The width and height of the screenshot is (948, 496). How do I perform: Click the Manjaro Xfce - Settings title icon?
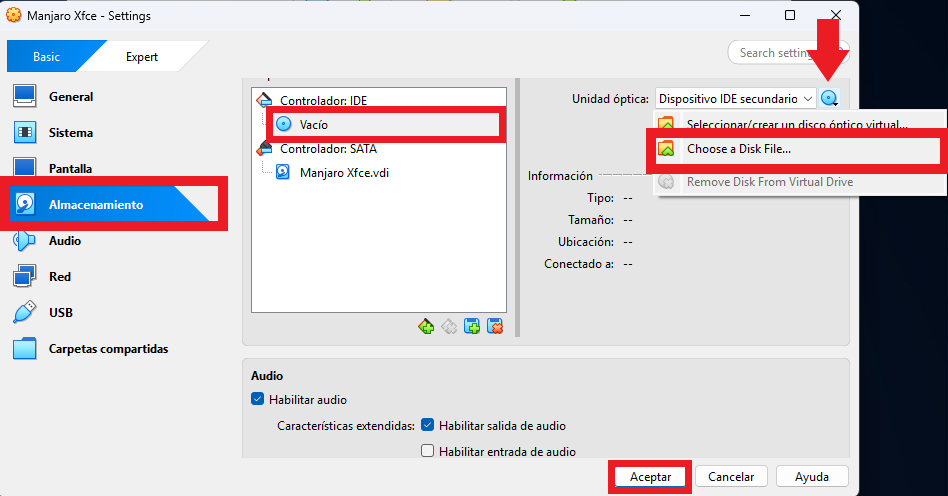tap(13, 15)
